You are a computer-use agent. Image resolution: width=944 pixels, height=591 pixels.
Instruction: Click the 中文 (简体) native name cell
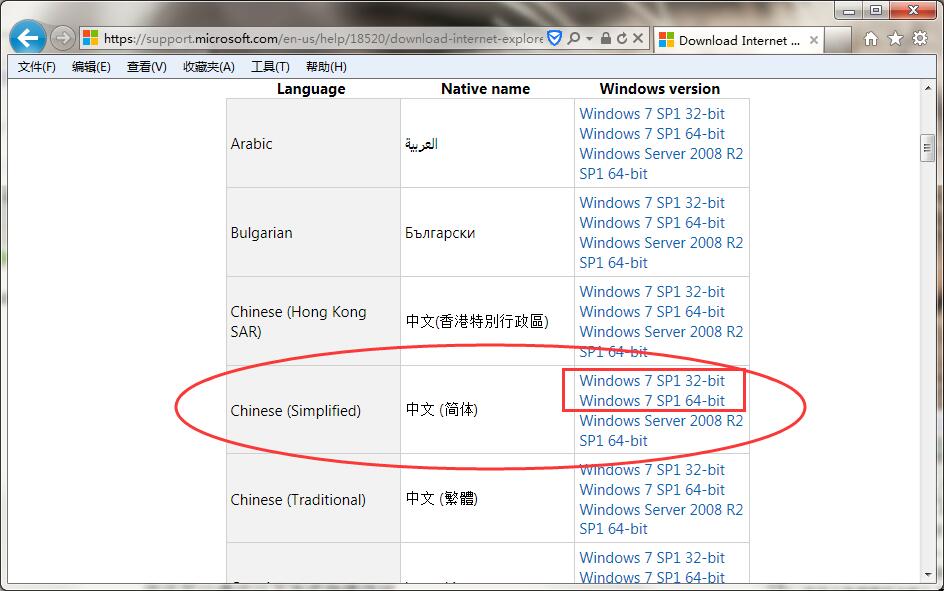coord(487,410)
